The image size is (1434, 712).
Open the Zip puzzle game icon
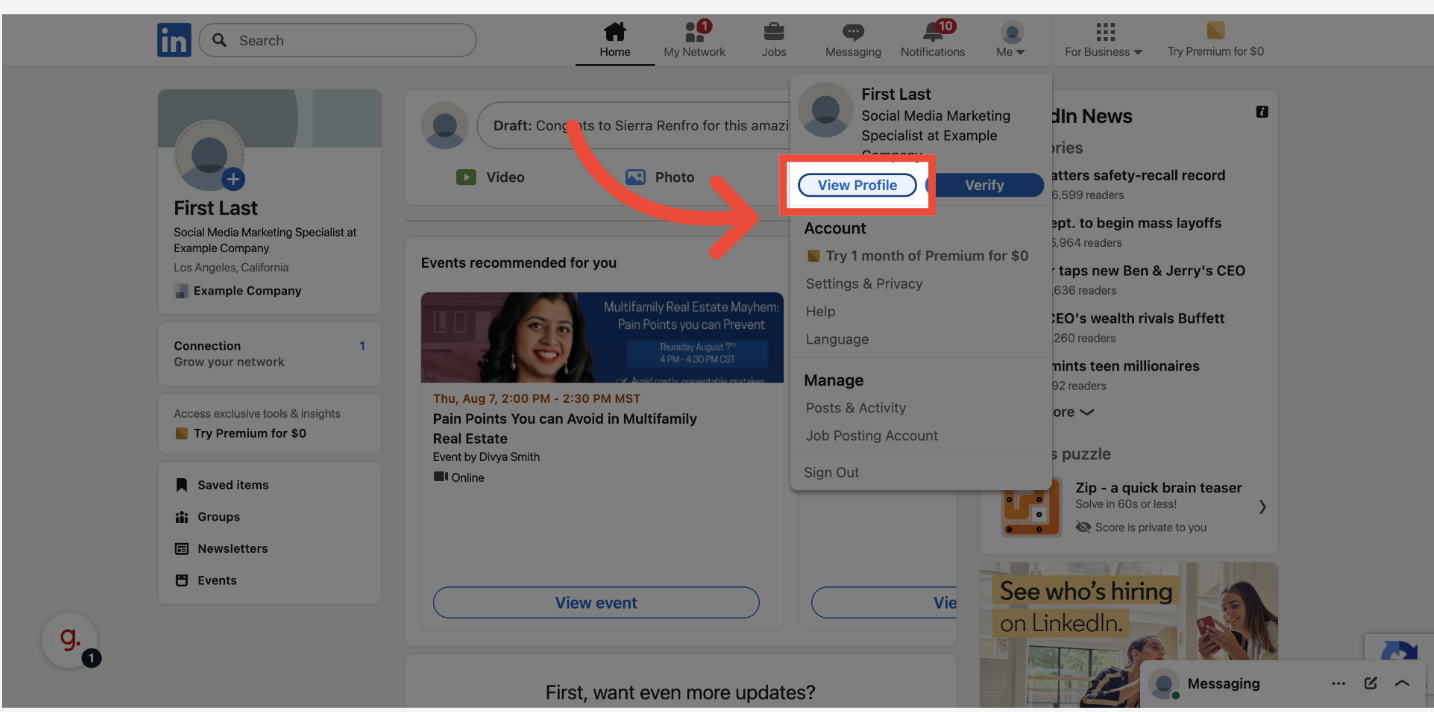(x=1030, y=506)
